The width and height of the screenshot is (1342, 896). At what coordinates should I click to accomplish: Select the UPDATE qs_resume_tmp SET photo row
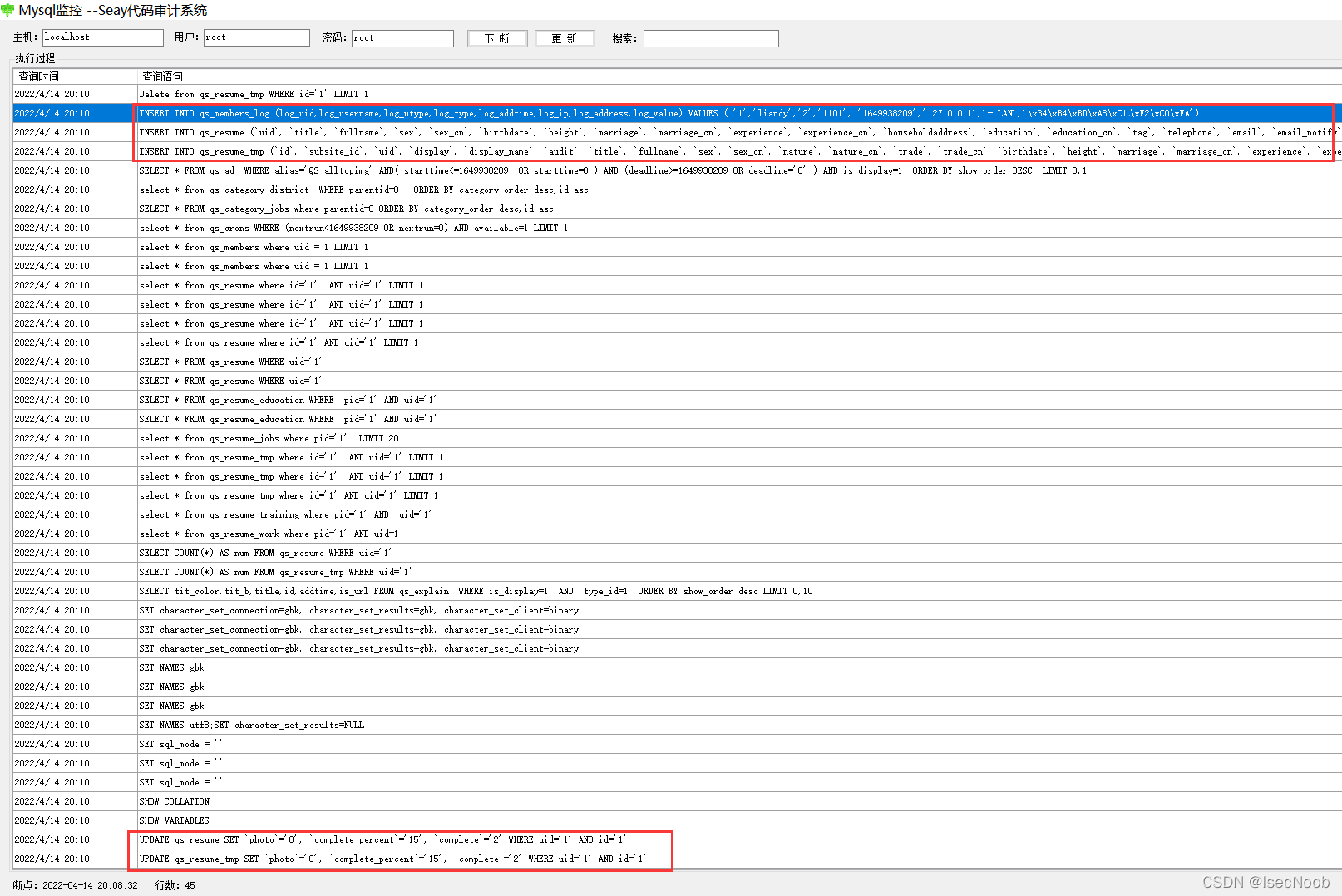[x=677, y=859]
